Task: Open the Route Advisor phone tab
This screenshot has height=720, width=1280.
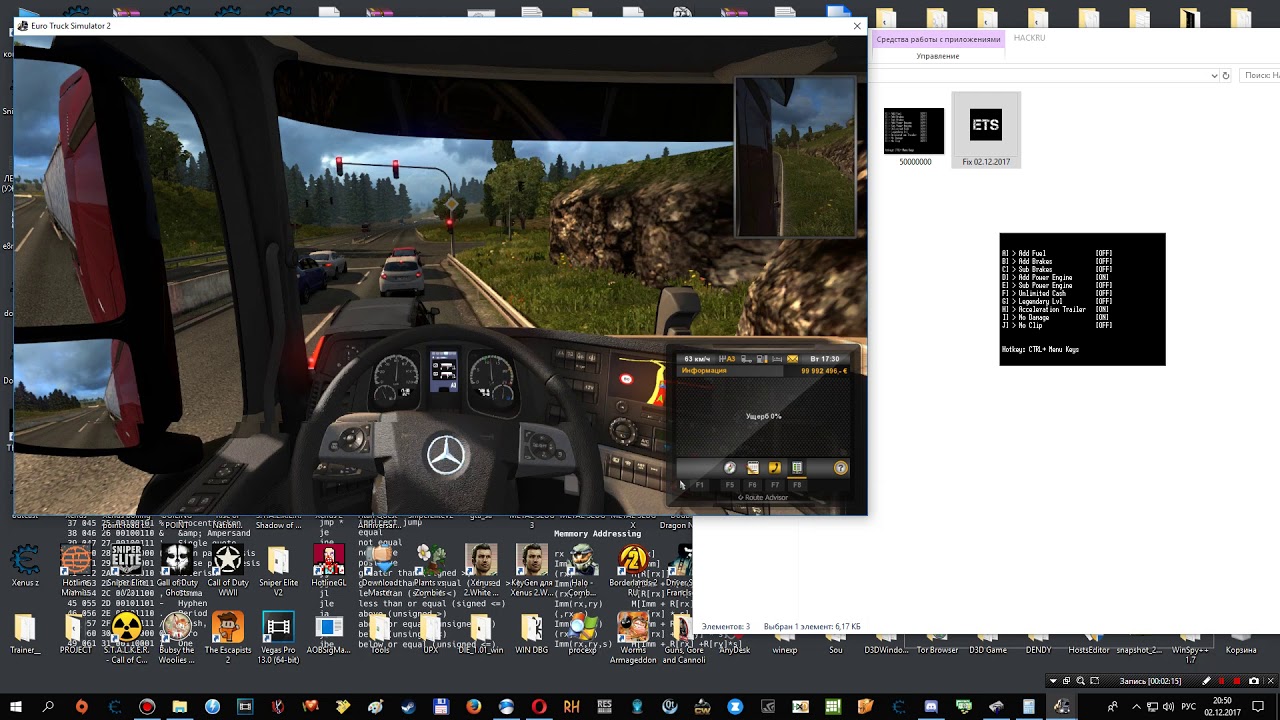Action: (775, 468)
